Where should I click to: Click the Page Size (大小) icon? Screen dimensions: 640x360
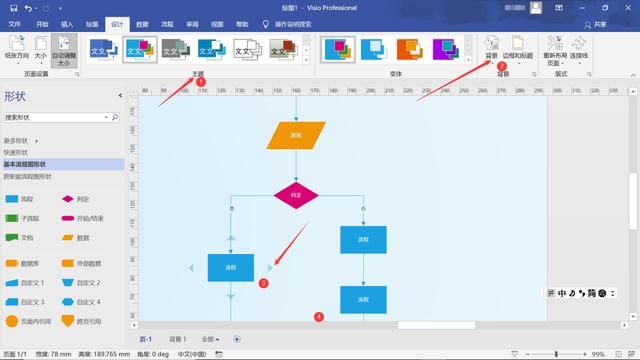click(40, 50)
